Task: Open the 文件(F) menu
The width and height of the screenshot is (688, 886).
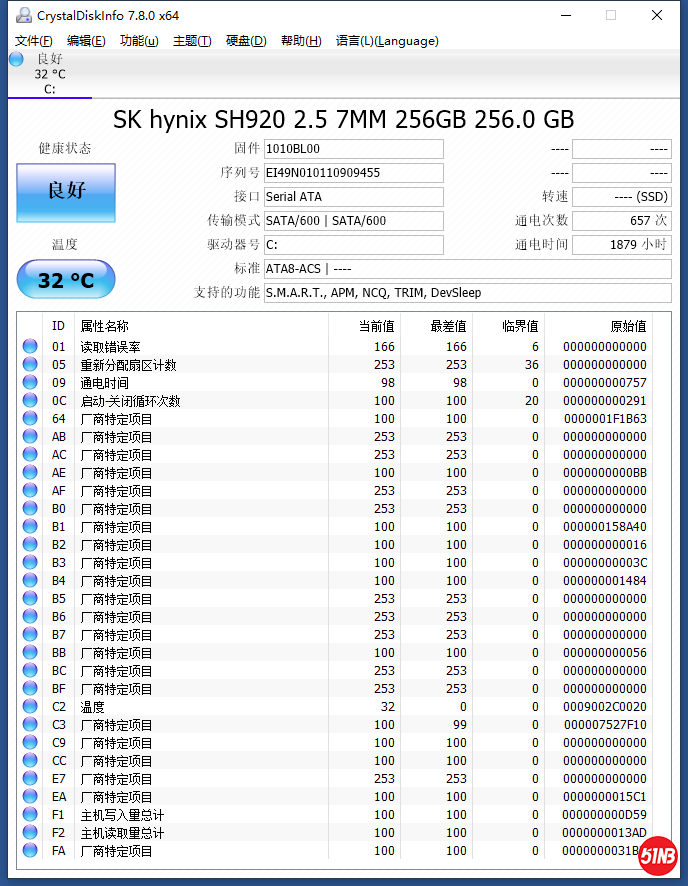Action: [x=34, y=41]
